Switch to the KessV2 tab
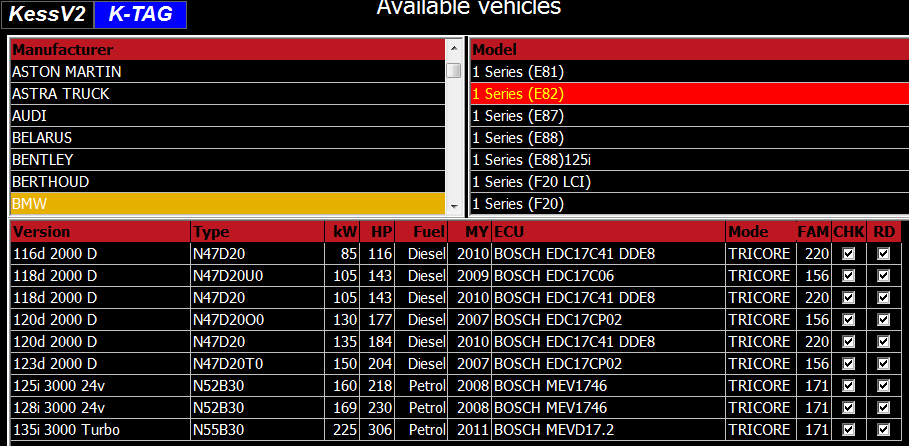Screen dimensions: 909x446 [48, 14]
